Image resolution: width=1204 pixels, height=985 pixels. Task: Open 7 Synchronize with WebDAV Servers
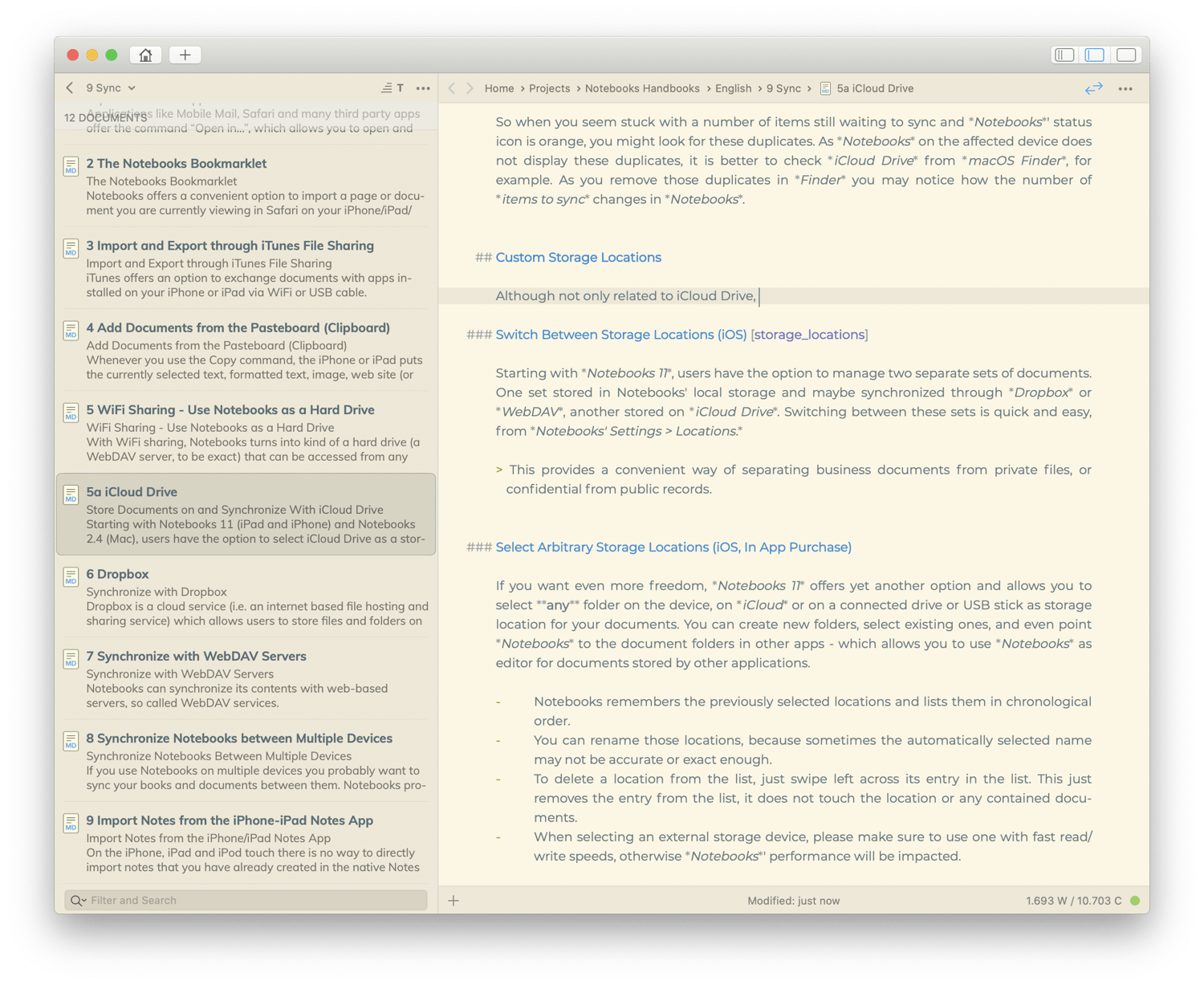pyautogui.click(x=246, y=679)
